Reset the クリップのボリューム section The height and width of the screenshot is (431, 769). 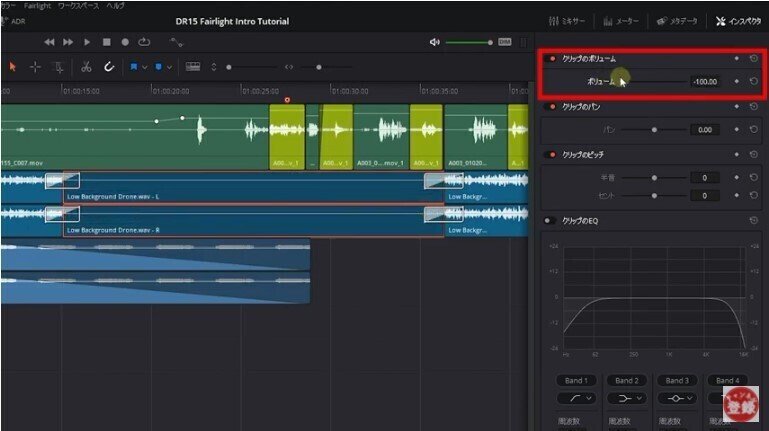(x=754, y=59)
